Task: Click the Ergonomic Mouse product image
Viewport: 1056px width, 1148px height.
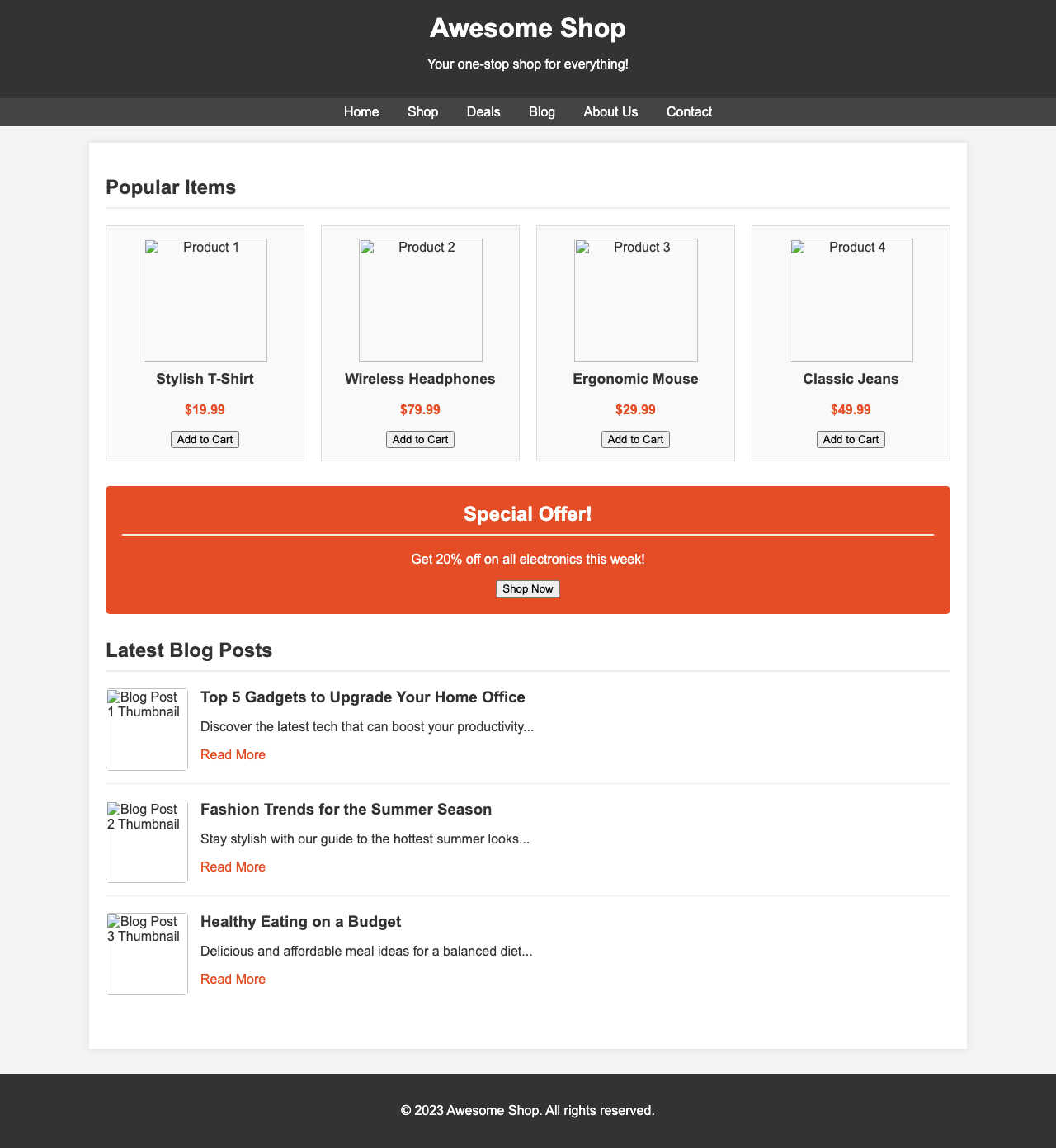Action: click(x=635, y=300)
